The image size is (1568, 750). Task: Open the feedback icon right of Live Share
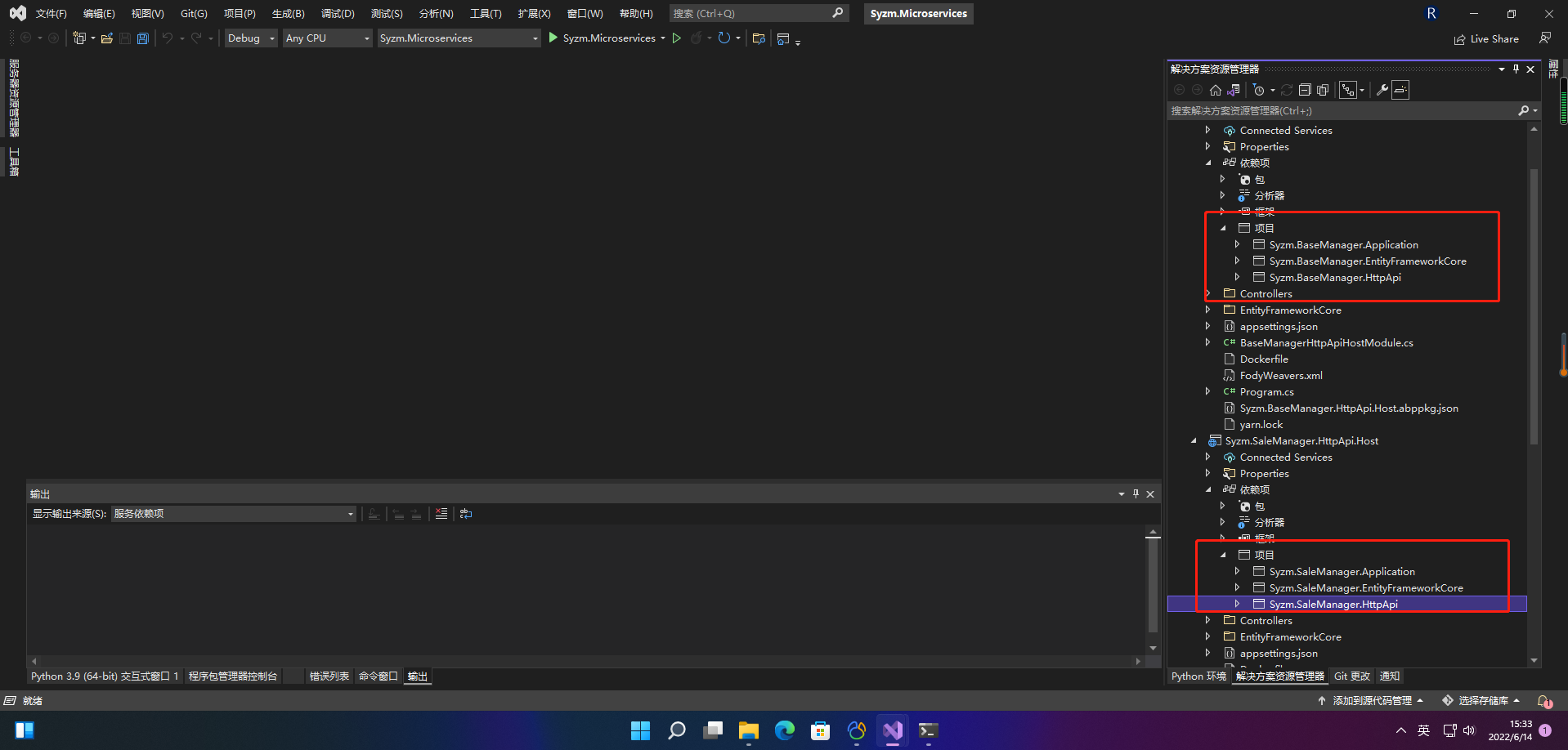1545,38
